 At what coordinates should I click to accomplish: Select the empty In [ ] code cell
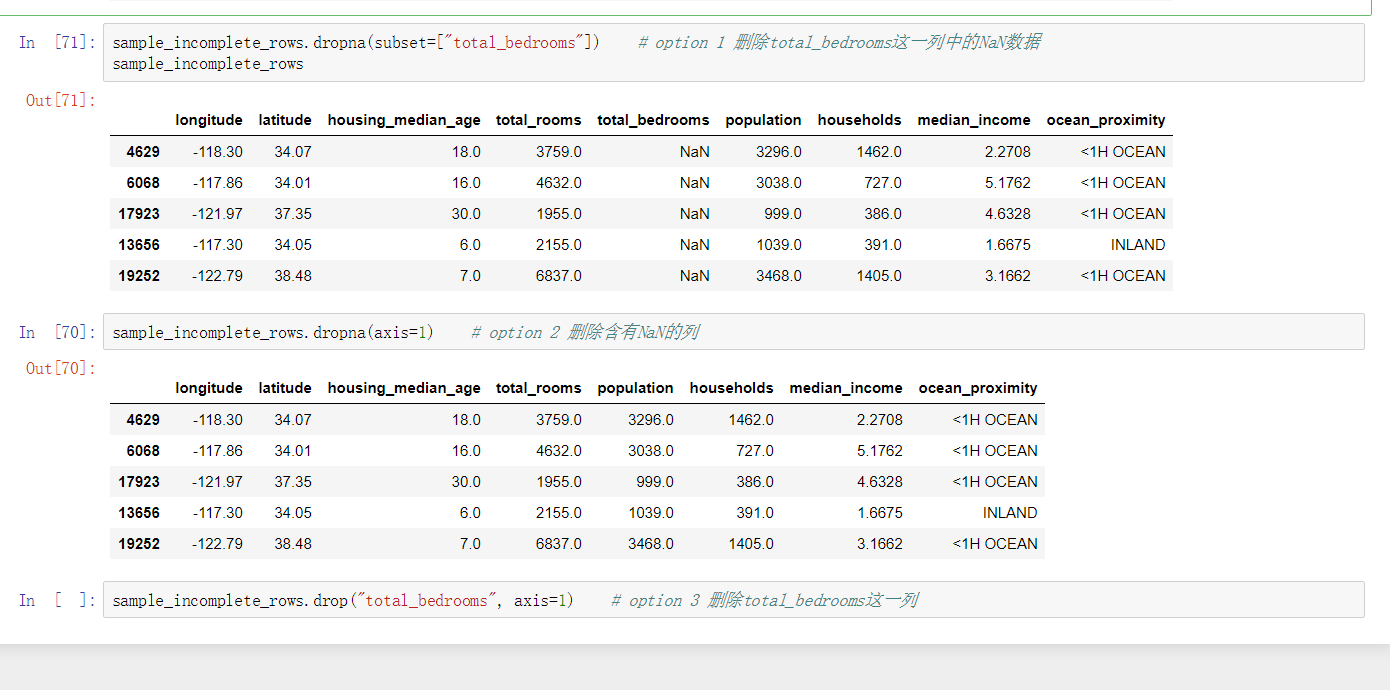click(400, 600)
